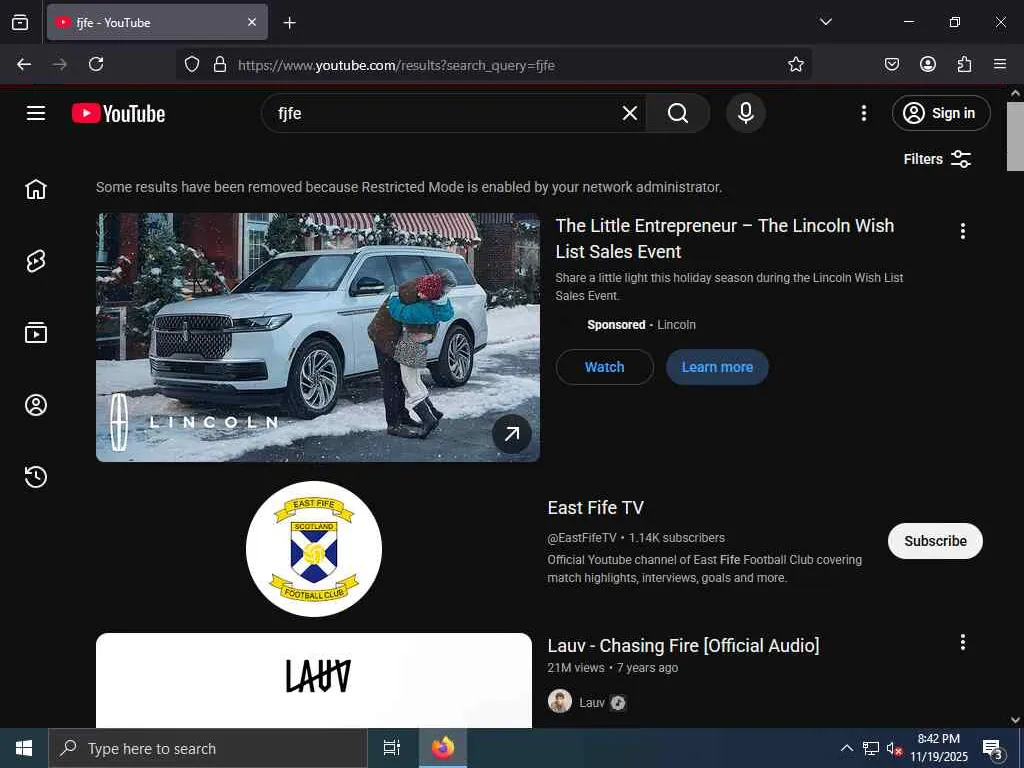Open YouTube settings three-dot menu
This screenshot has height=768, width=1024.
[863, 113]
